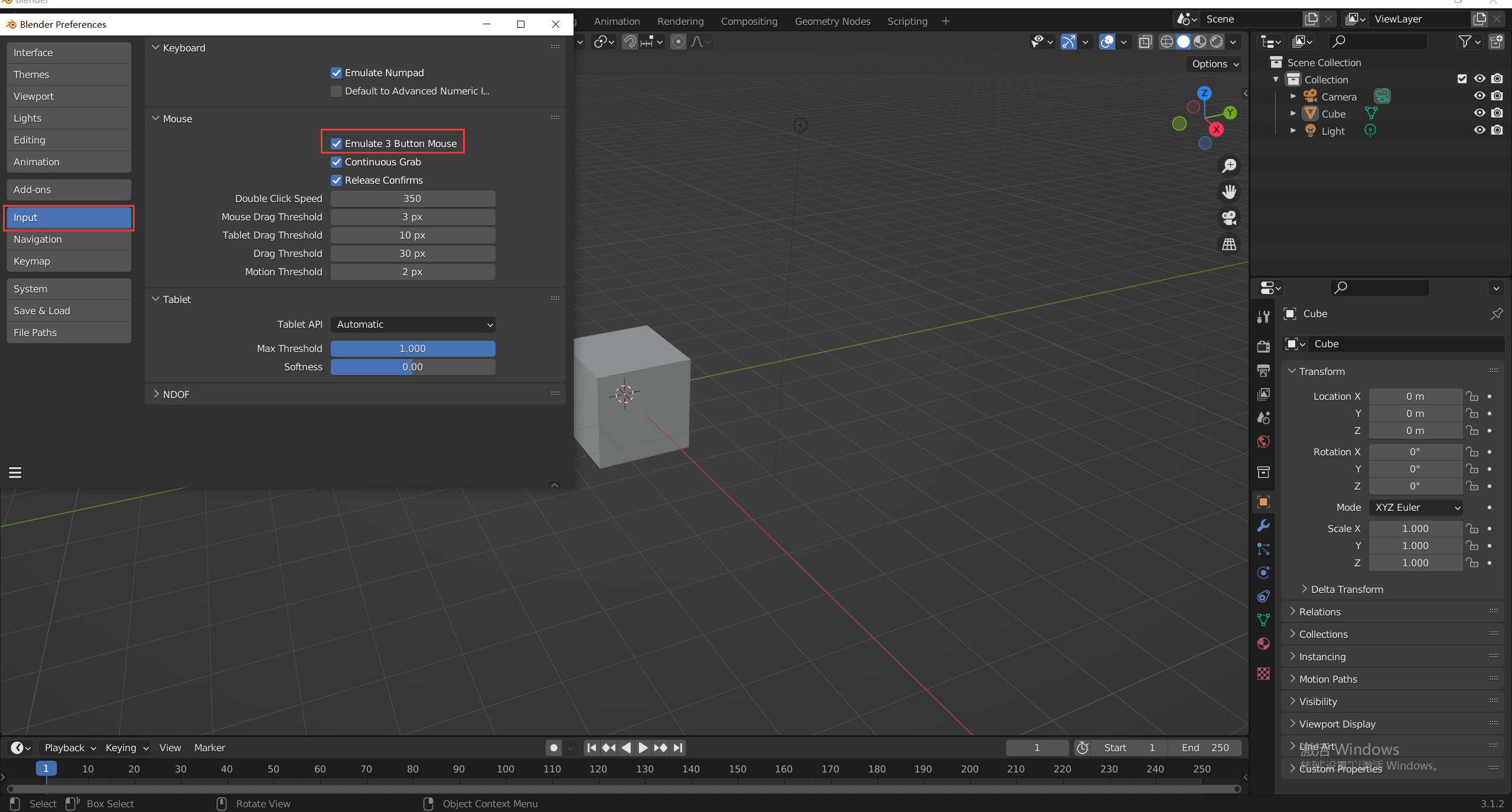Open the Add-ons preferences tab
The image size is (1512, 812).
(x=69, y=190)
